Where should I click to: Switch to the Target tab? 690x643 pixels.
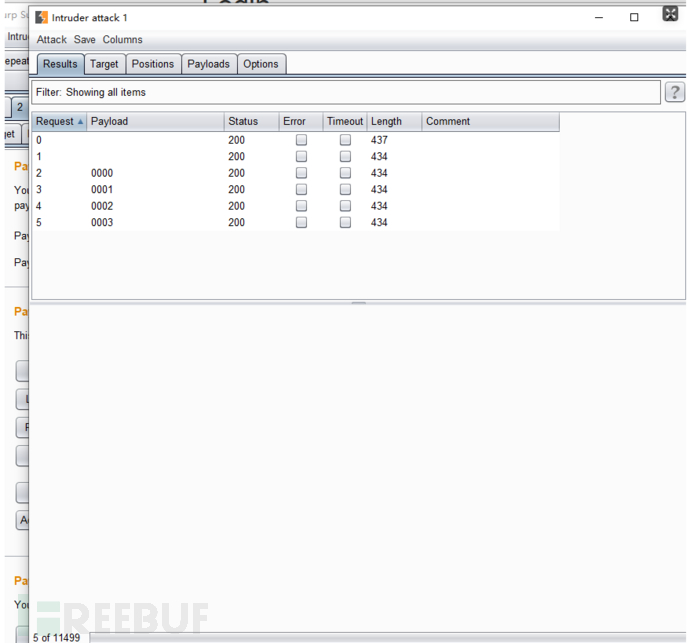click(x=104, y=64)
